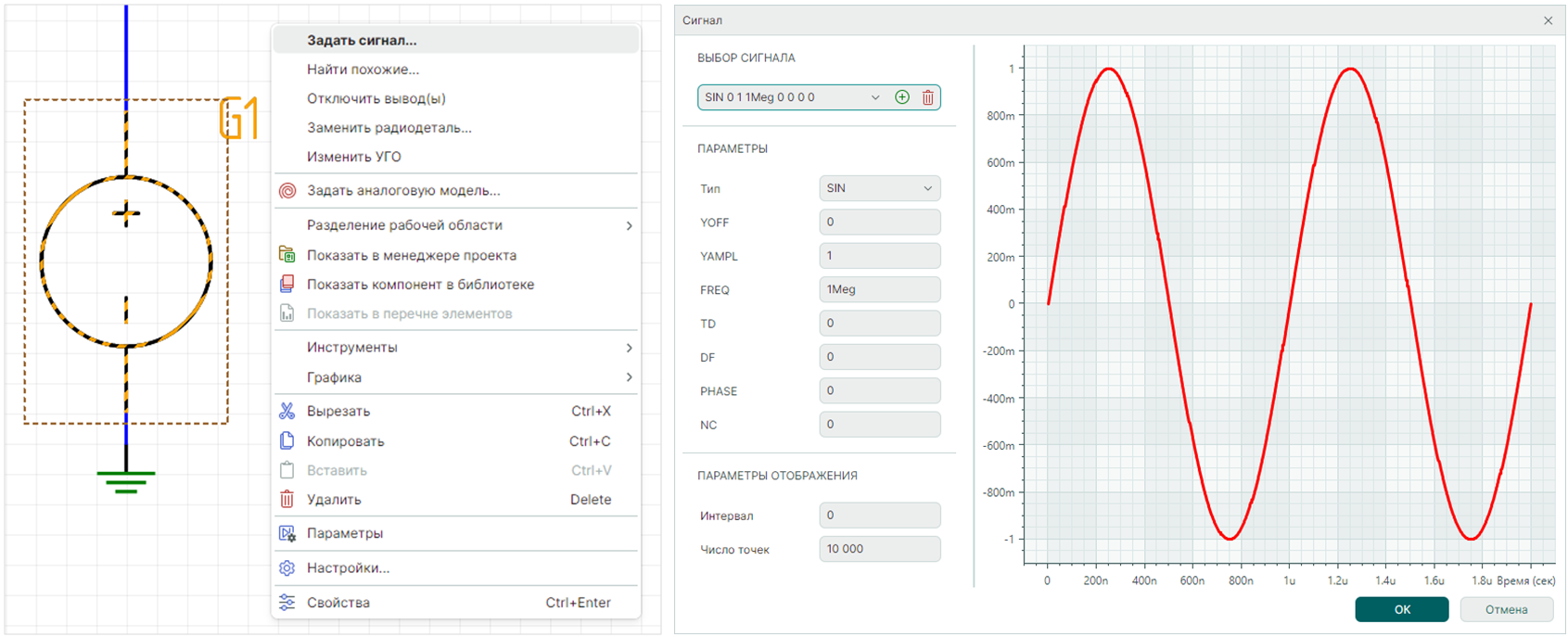Click the show in project manager icon
This screenshot has height=637, width=1568.
click(287, 255)
